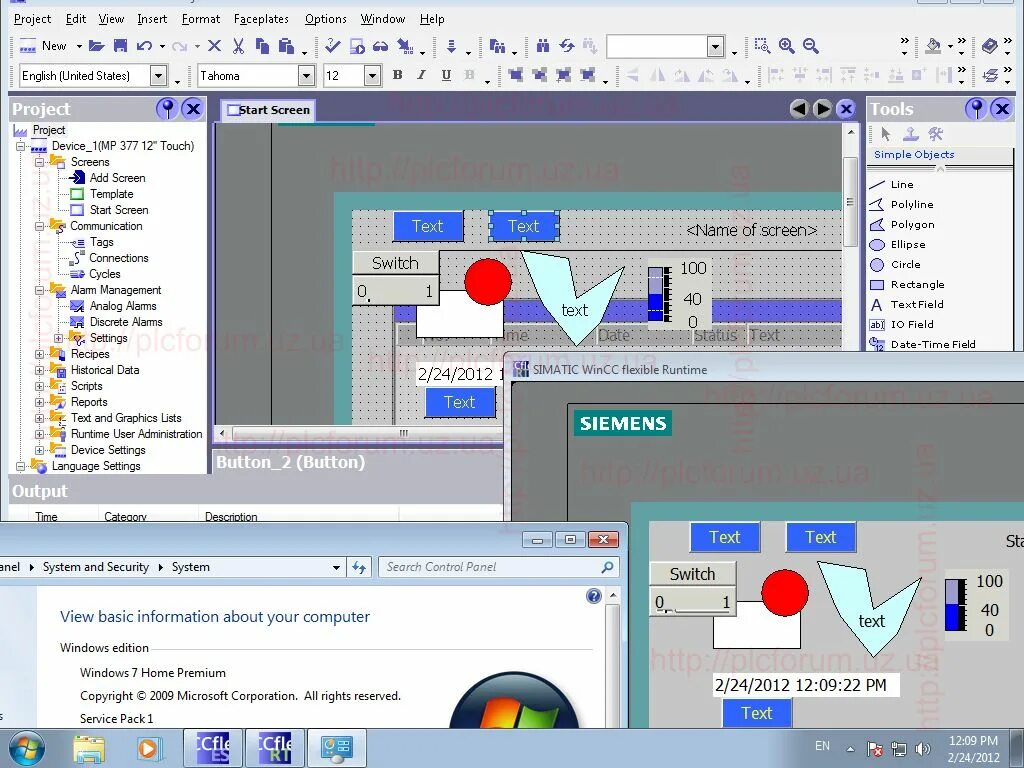Pin the Tools panel
1024x768 pixels.
pos(976,108)
